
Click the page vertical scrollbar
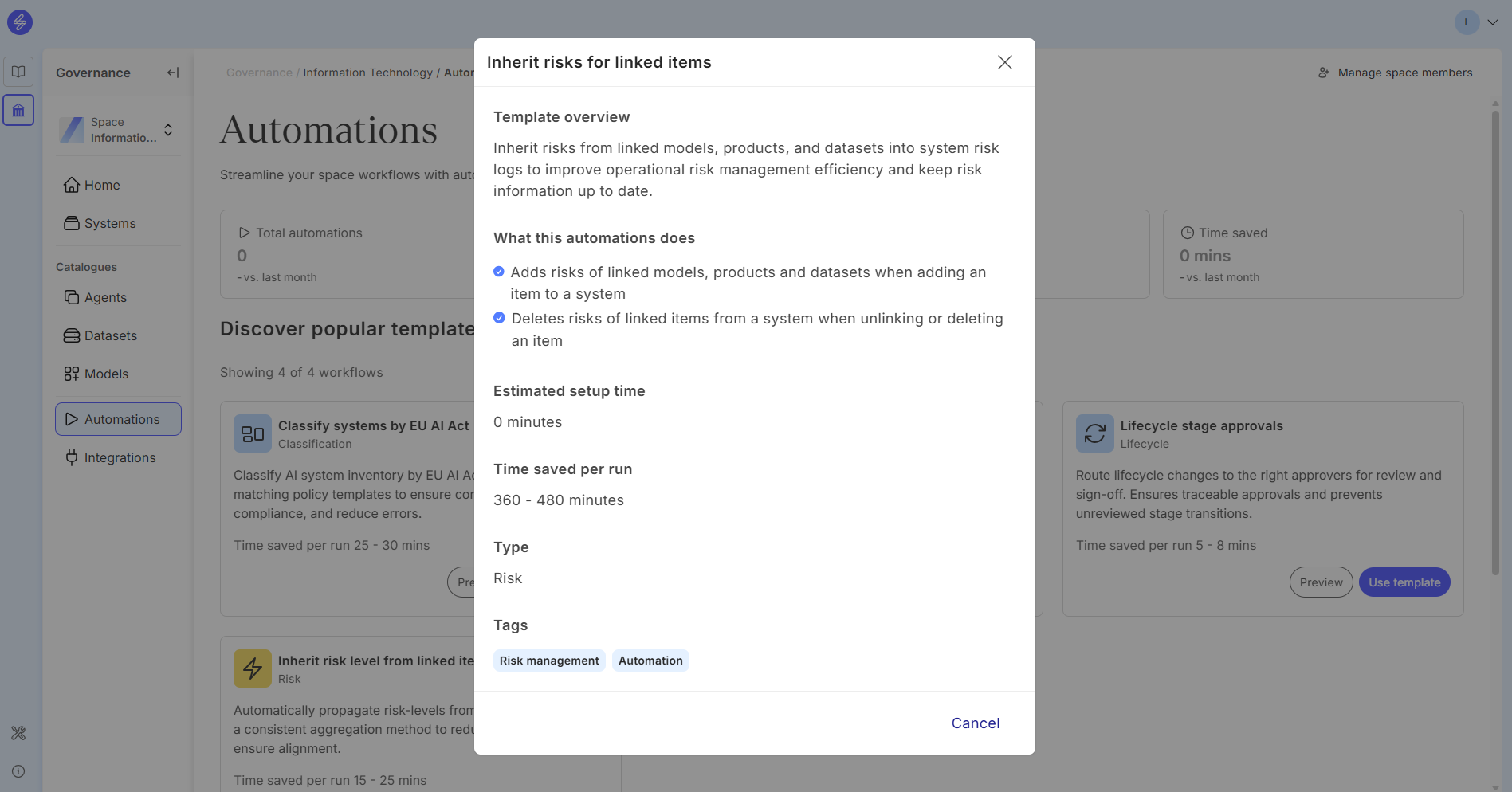coord(1495,343)
